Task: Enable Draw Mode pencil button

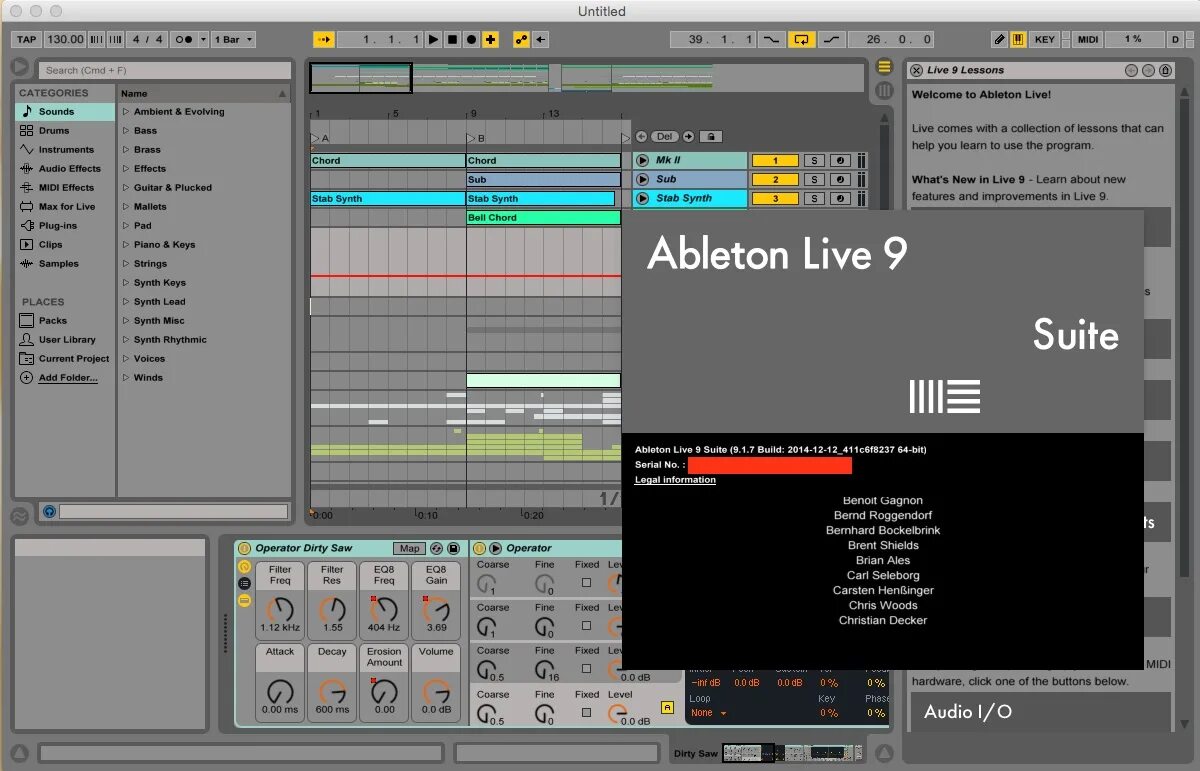Action: 999,39
